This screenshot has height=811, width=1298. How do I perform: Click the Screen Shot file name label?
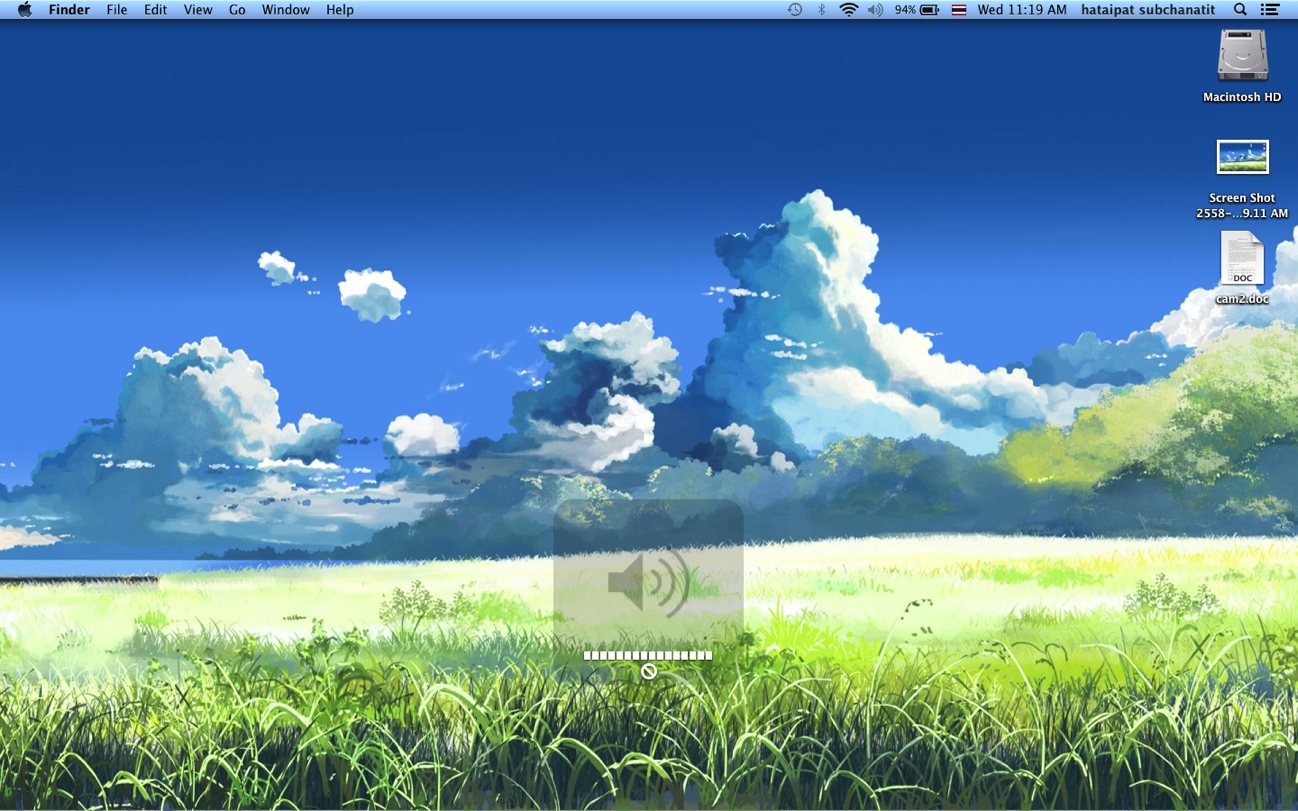[x=1242, y=205]
